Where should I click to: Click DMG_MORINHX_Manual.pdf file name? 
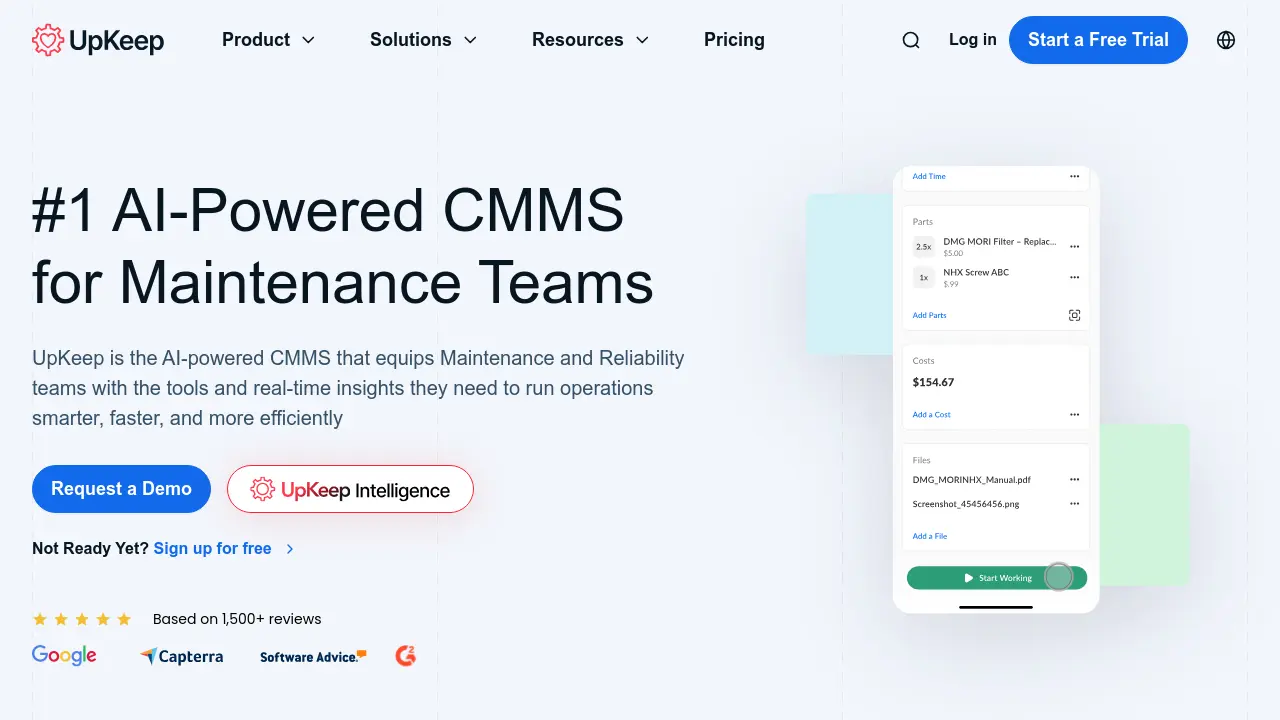pos(971,479)
